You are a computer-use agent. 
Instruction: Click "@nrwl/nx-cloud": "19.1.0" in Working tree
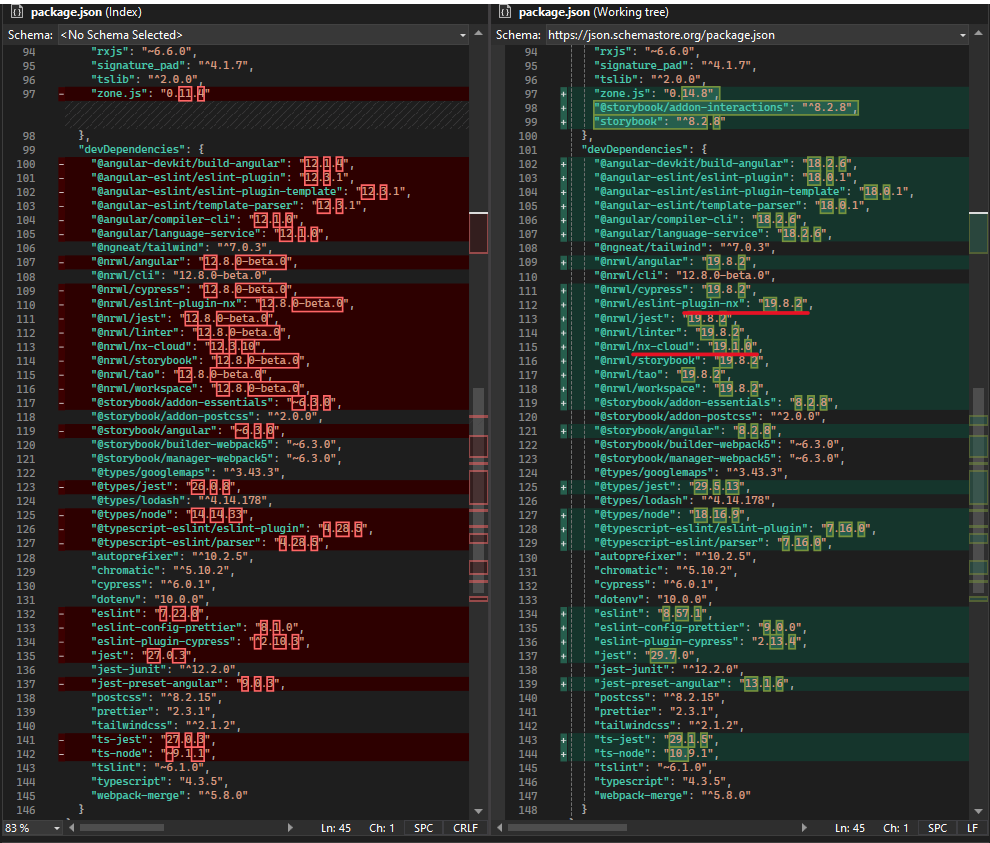[677, 347]
